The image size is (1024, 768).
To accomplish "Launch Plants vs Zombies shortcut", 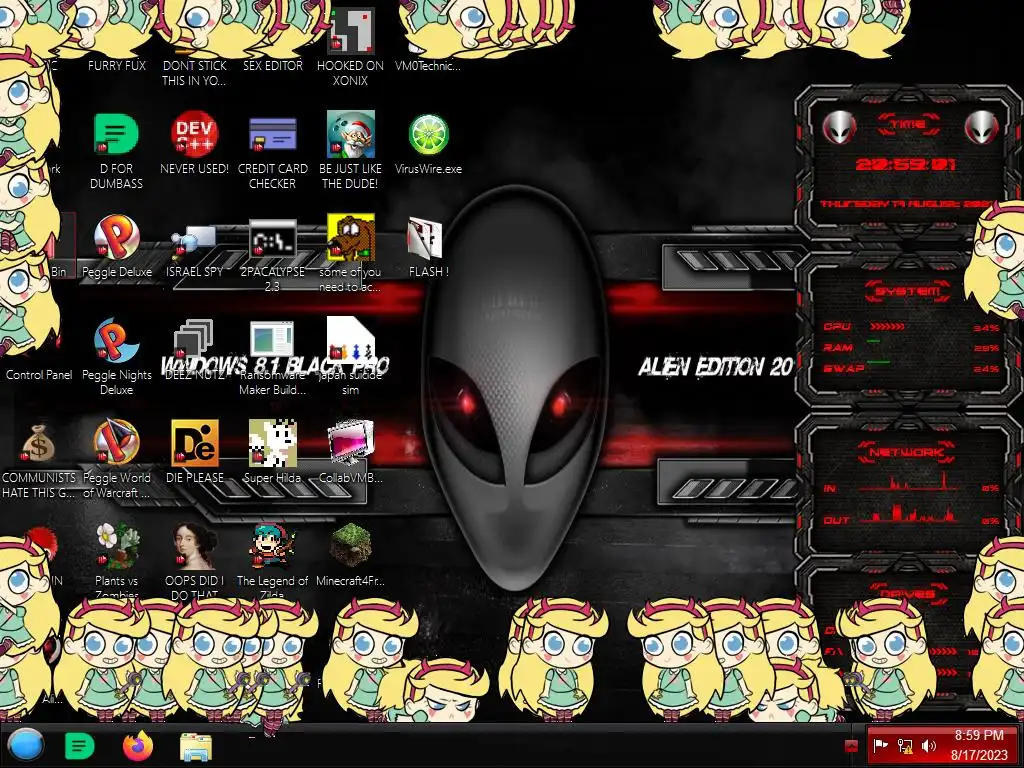I will [116, 546].
